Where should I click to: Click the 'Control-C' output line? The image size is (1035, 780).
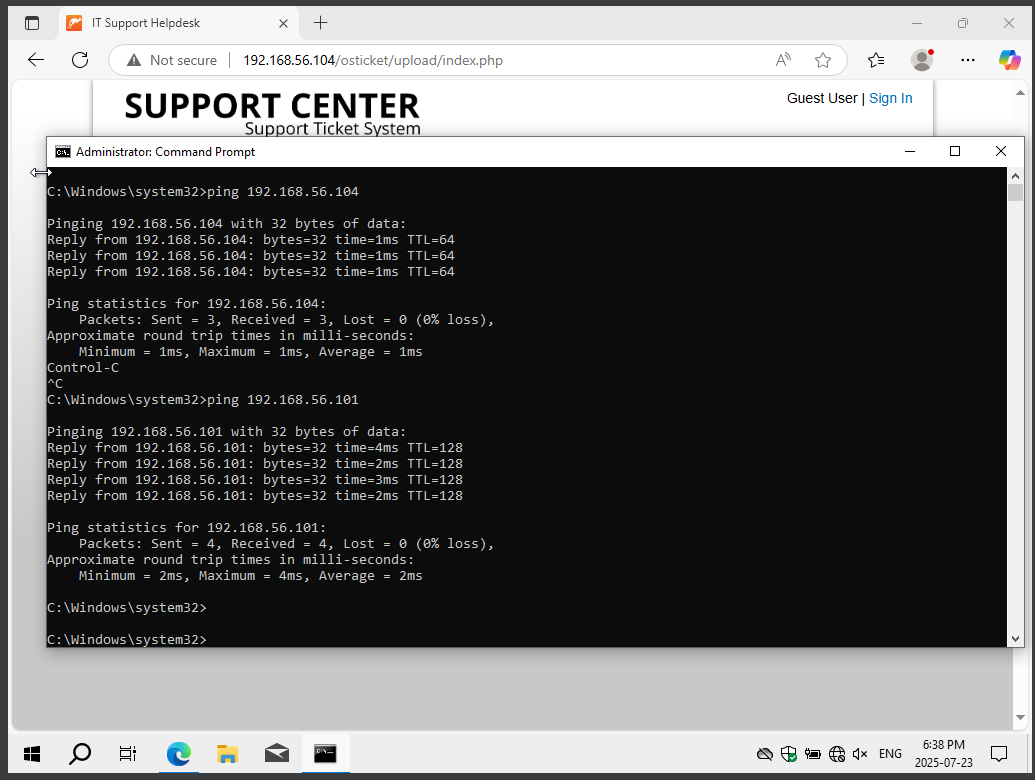coord(83,368)
